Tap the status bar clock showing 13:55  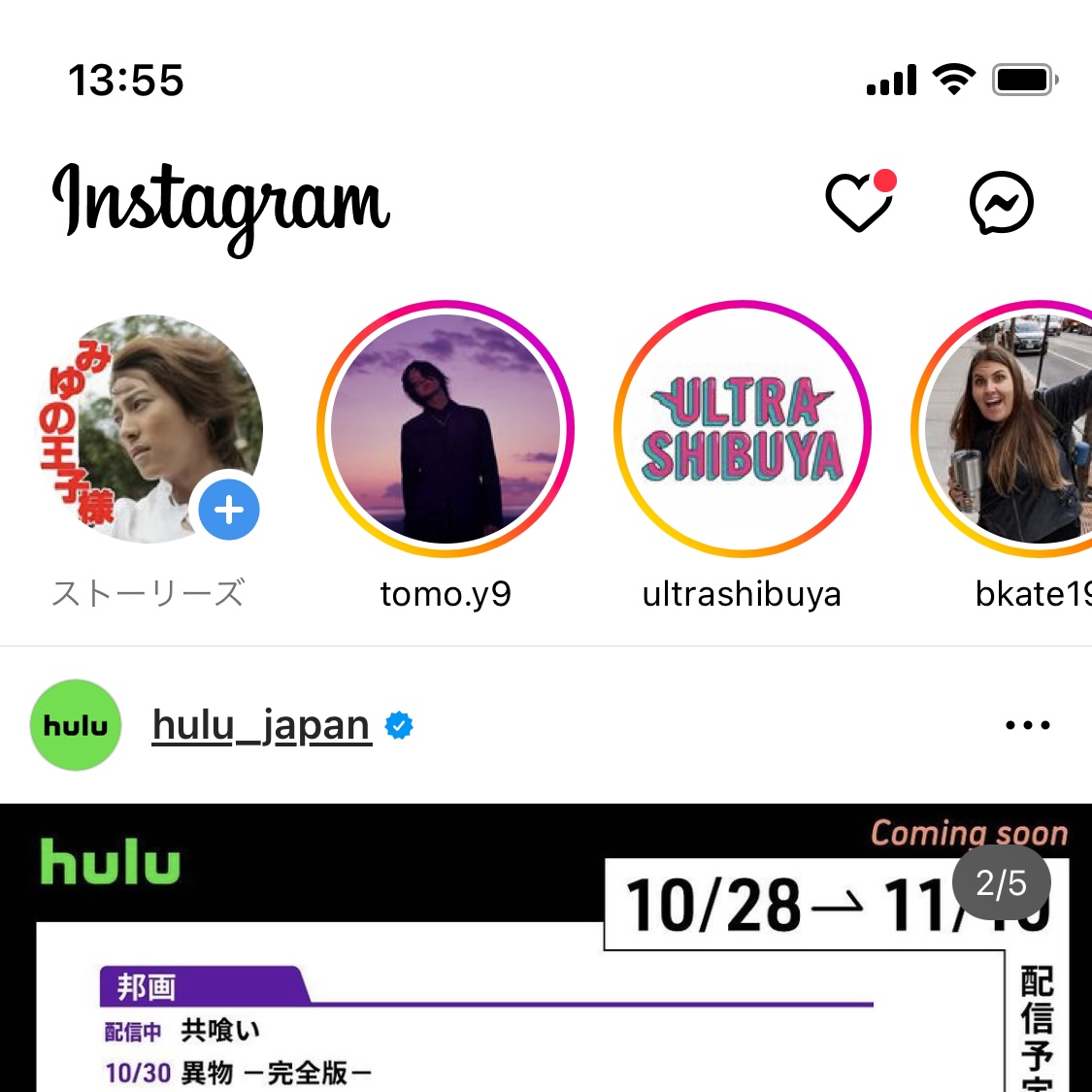tap(126, 80)
